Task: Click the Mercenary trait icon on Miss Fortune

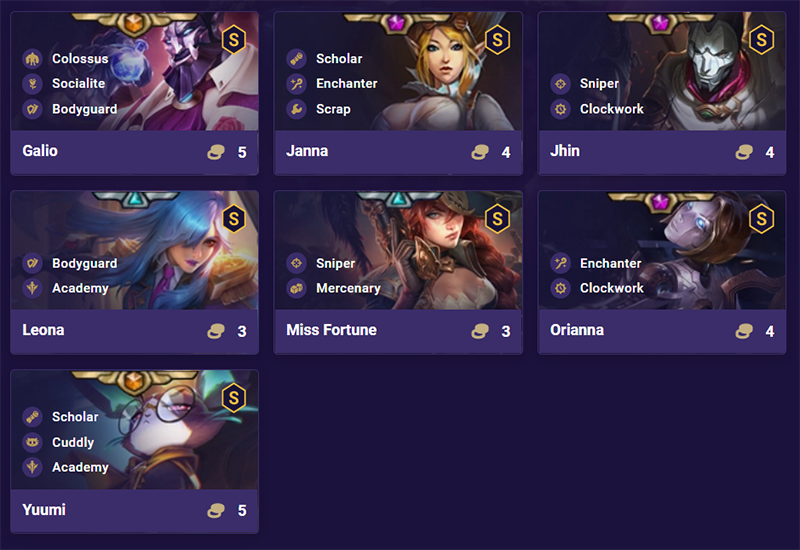Action: [x=295, y=288]
